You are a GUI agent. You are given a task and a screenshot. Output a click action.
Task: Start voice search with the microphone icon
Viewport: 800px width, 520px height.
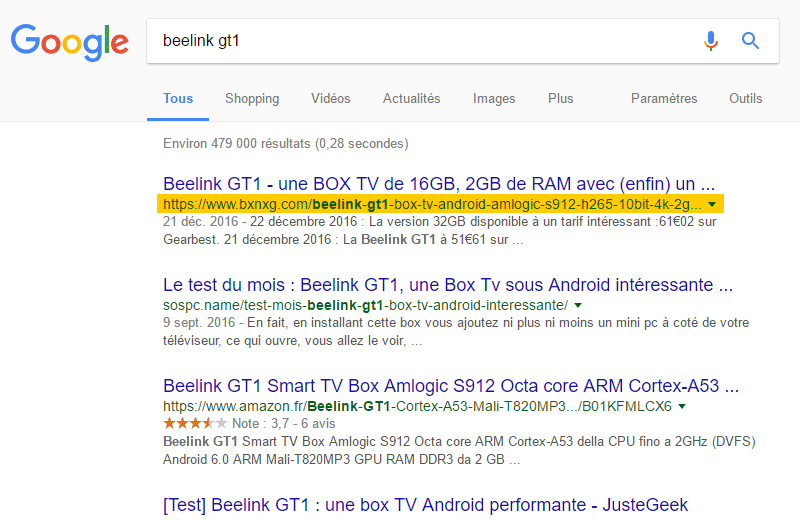point(711,41)
